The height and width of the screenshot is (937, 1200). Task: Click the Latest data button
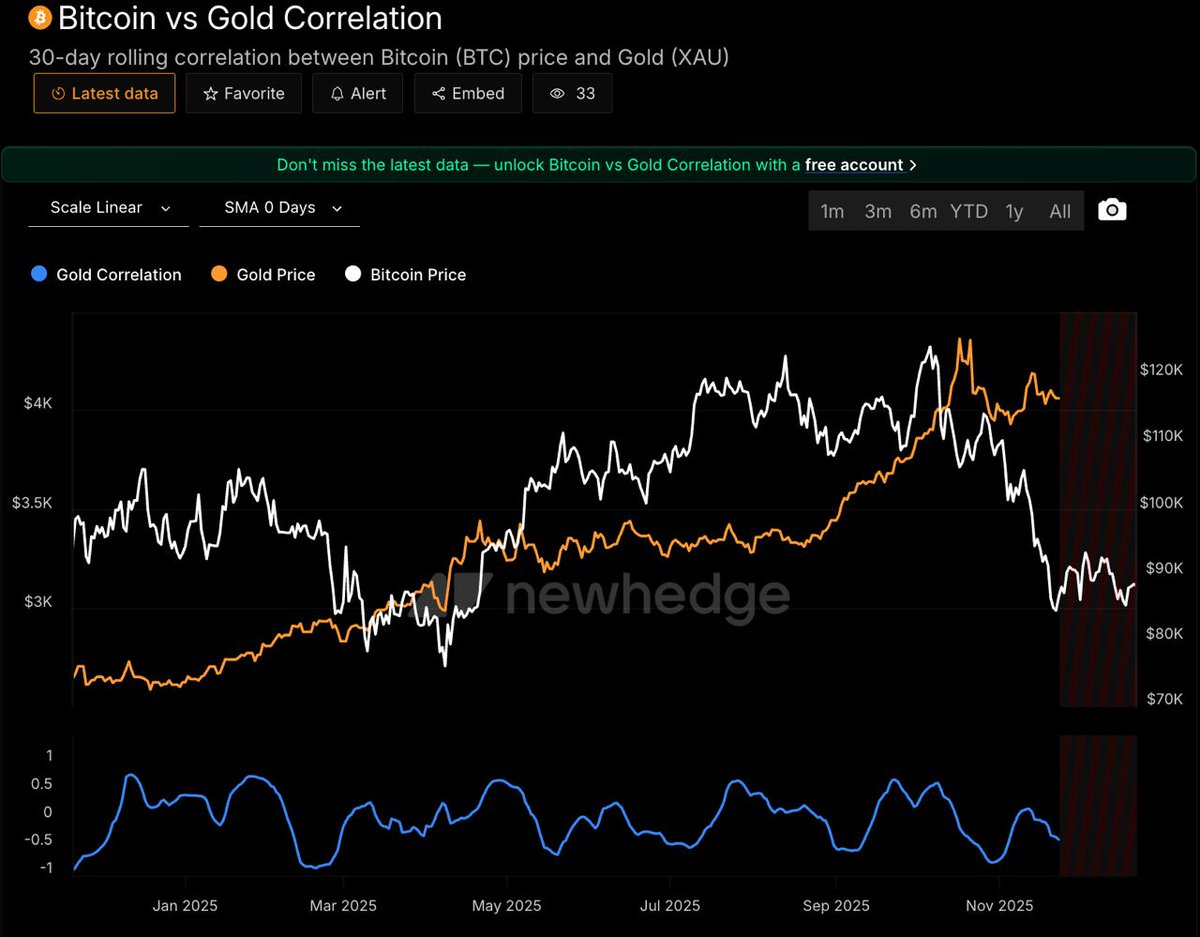pyautogui.click(x=104, y=93)
